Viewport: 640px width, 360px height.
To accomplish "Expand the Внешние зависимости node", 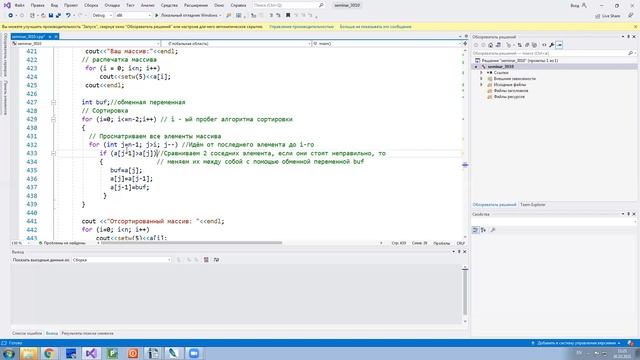I will [x=482, y=78].
